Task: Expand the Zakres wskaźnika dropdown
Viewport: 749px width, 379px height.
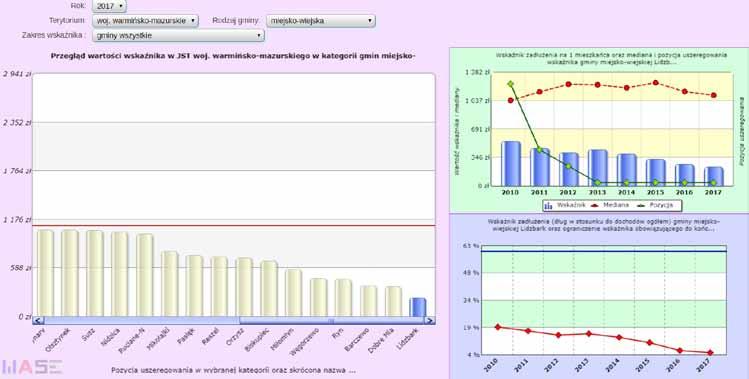Action: click(x=178, y=35)
